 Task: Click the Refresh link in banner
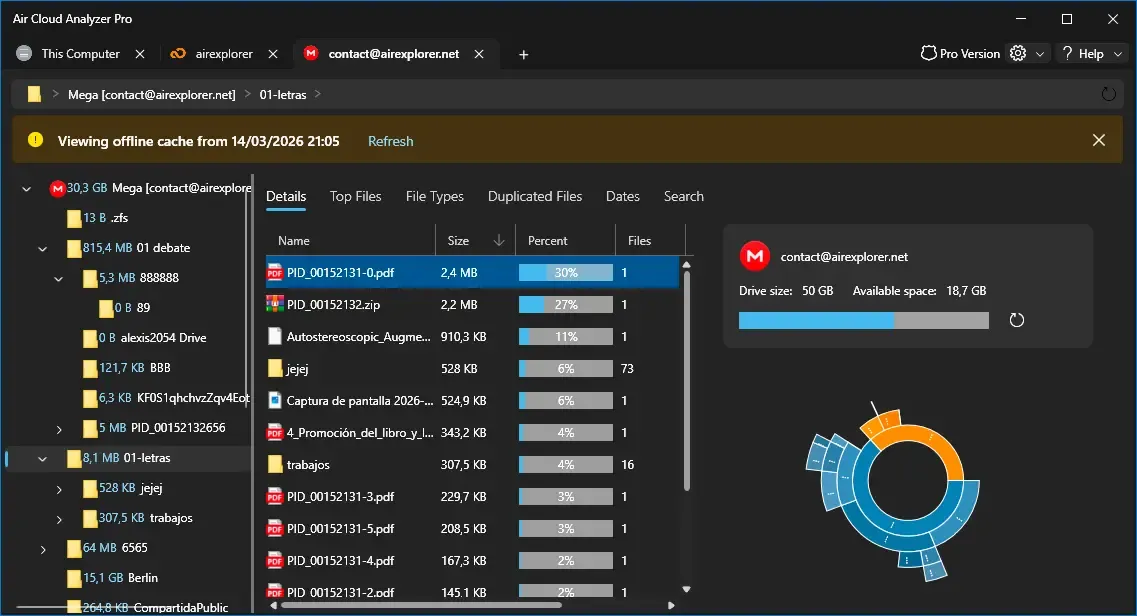point(390,141)
